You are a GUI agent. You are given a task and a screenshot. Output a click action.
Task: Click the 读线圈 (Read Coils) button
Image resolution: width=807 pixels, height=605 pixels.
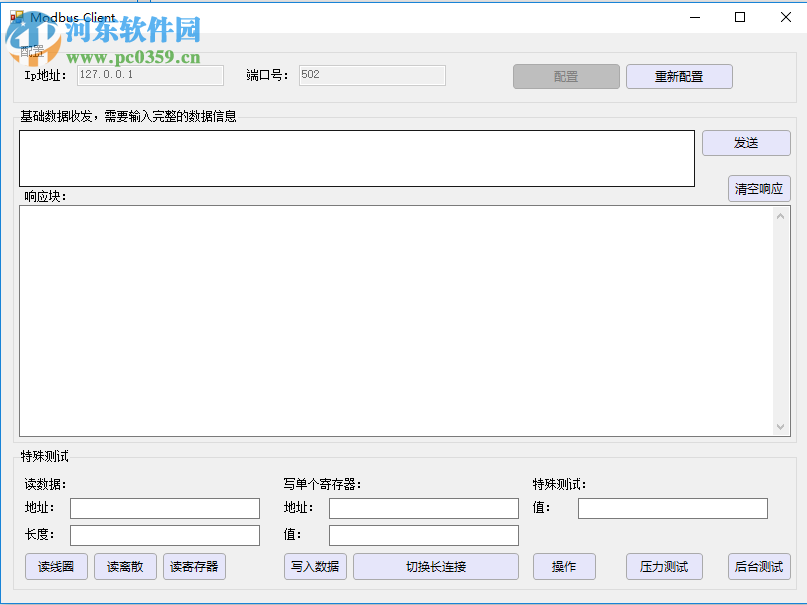55,566
